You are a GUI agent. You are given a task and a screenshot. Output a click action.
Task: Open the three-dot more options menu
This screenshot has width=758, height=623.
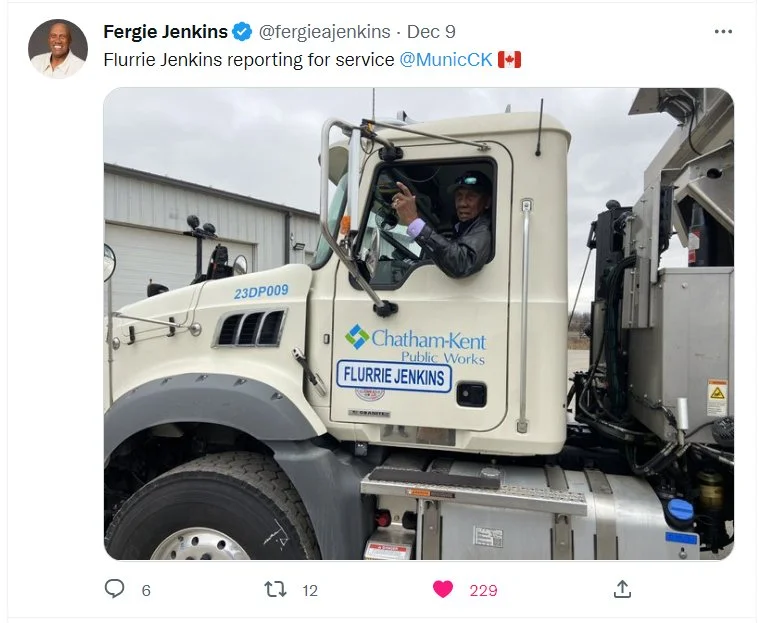coord(723,31)
